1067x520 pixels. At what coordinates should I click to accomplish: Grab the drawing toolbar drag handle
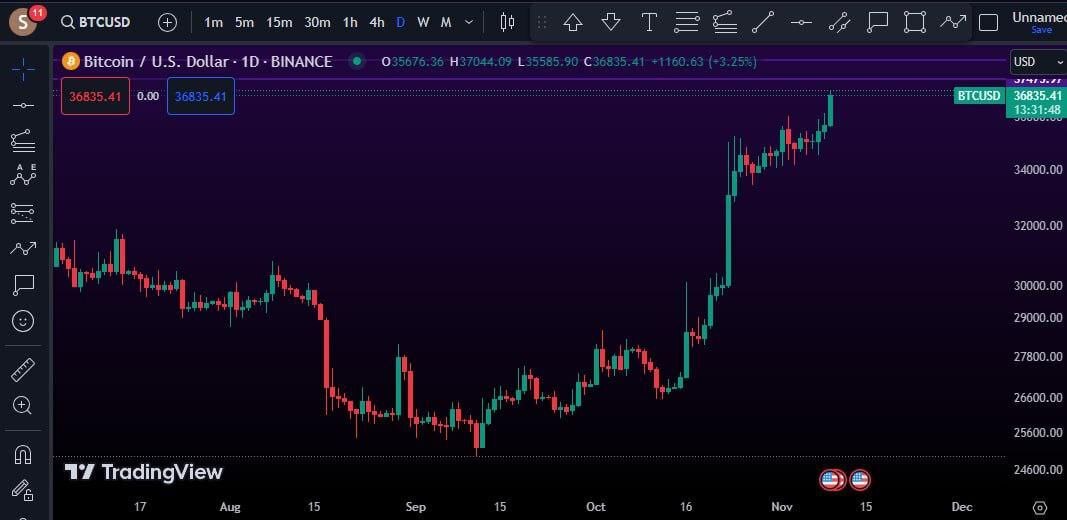click(542, 22)
